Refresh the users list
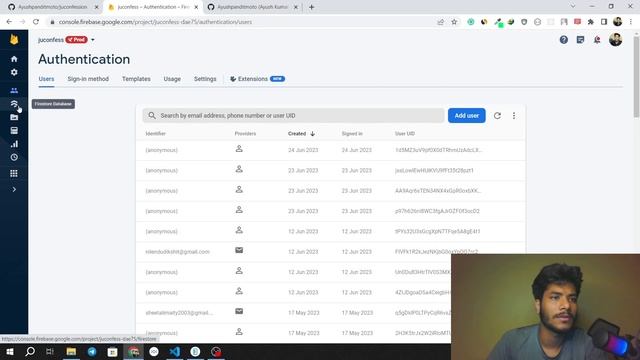The image size is (640, 360). coord(497,116)
